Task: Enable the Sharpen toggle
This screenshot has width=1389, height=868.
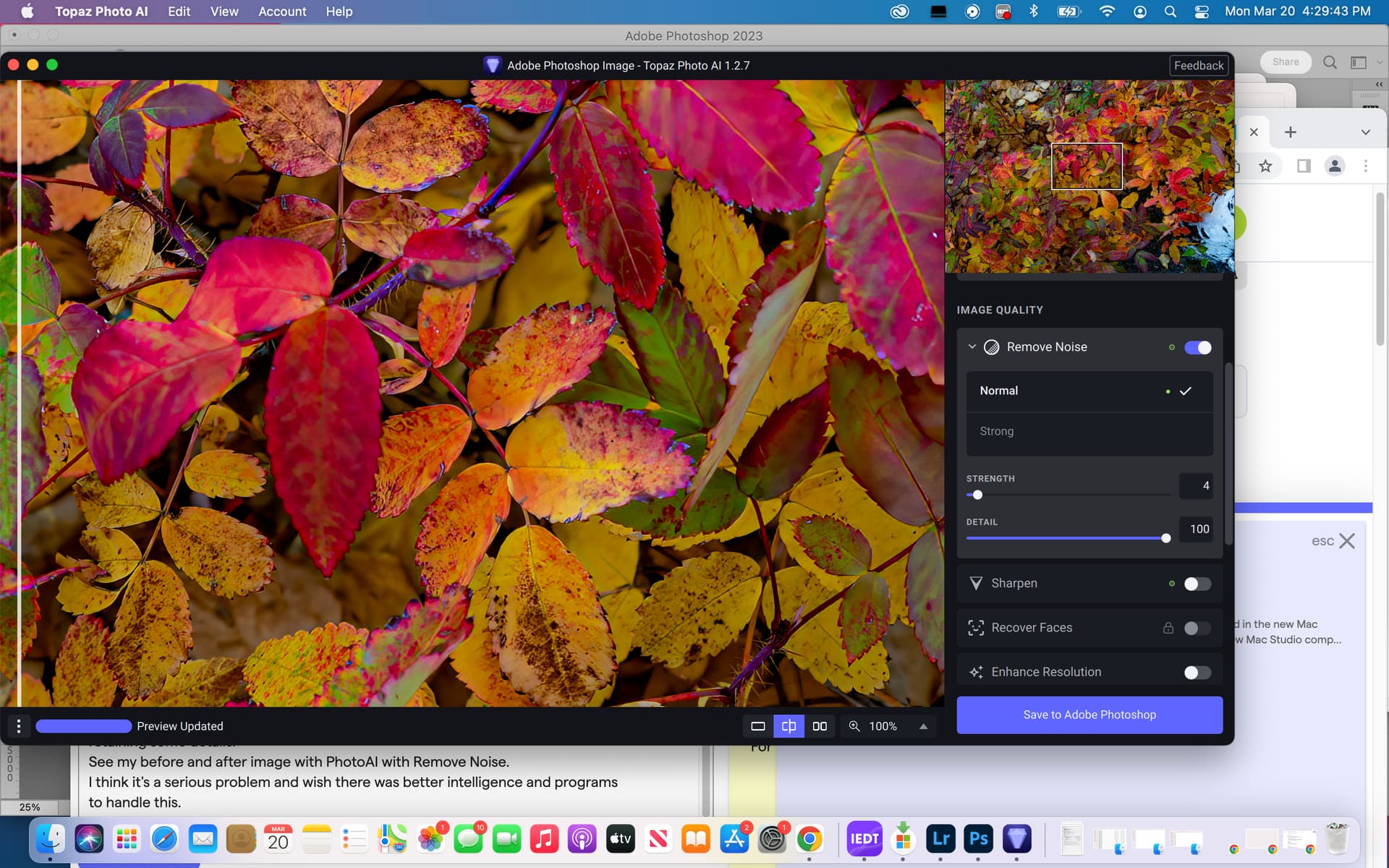Action: tap(1197, 584)
